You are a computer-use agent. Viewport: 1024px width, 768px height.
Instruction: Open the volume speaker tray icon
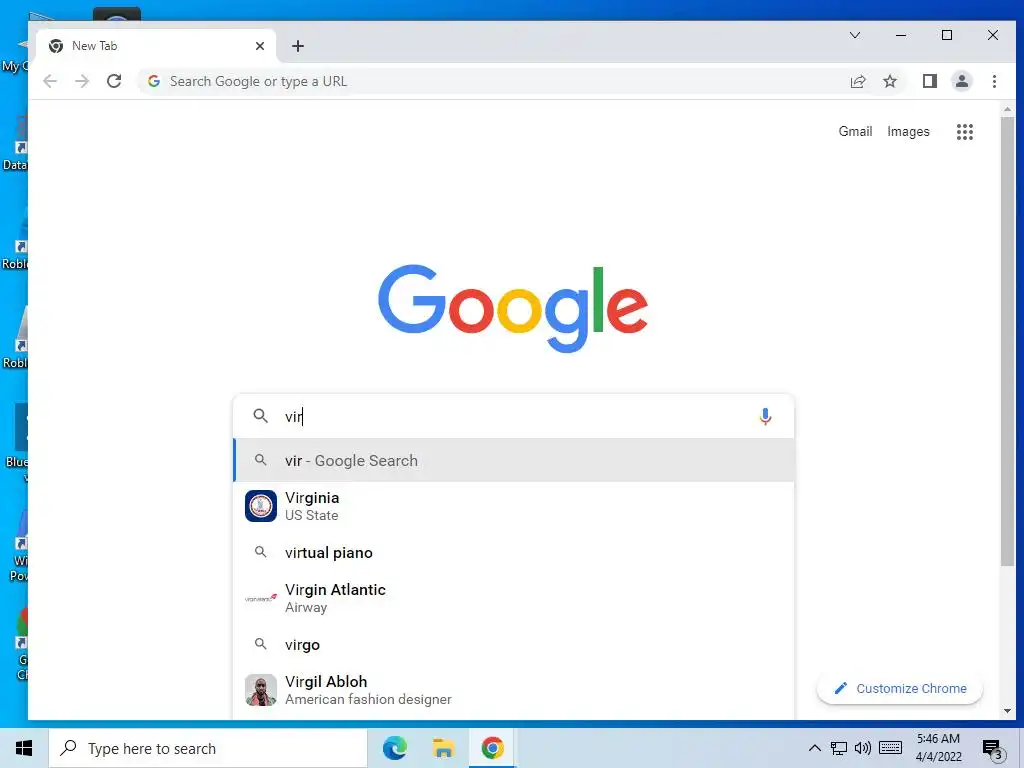(x=863, y=748)
